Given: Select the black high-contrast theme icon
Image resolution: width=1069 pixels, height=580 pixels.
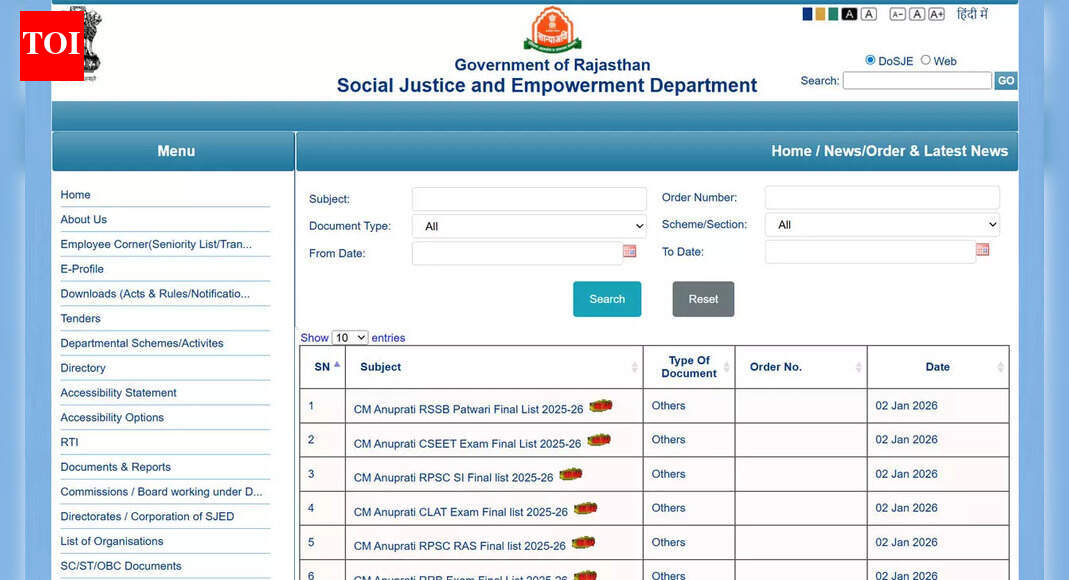Looking at the screenshot, I should (849, 13).
